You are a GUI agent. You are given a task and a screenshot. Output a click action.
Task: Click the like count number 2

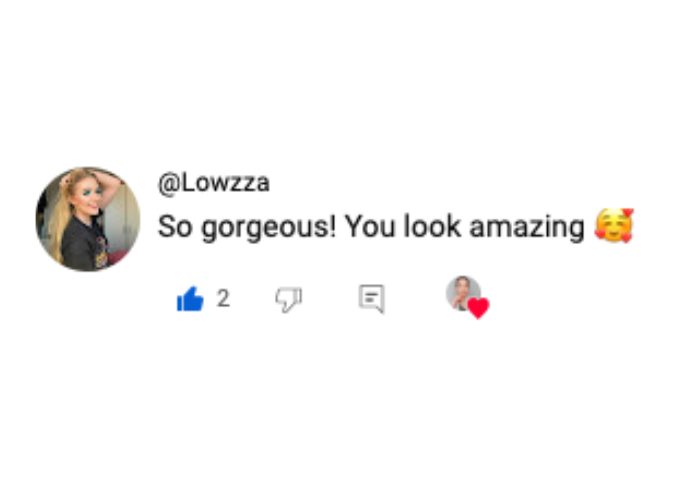[223, 298]
